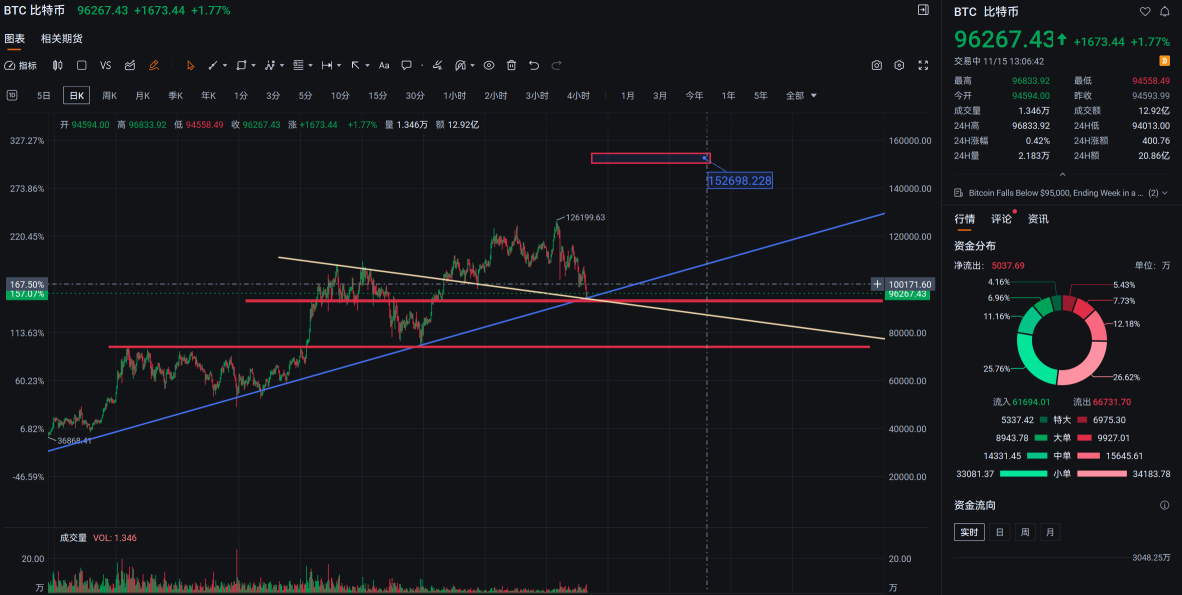1182x595 pixels.
Task: Expand the 全部 time range dropdown
Action: (x=802, y=96)
